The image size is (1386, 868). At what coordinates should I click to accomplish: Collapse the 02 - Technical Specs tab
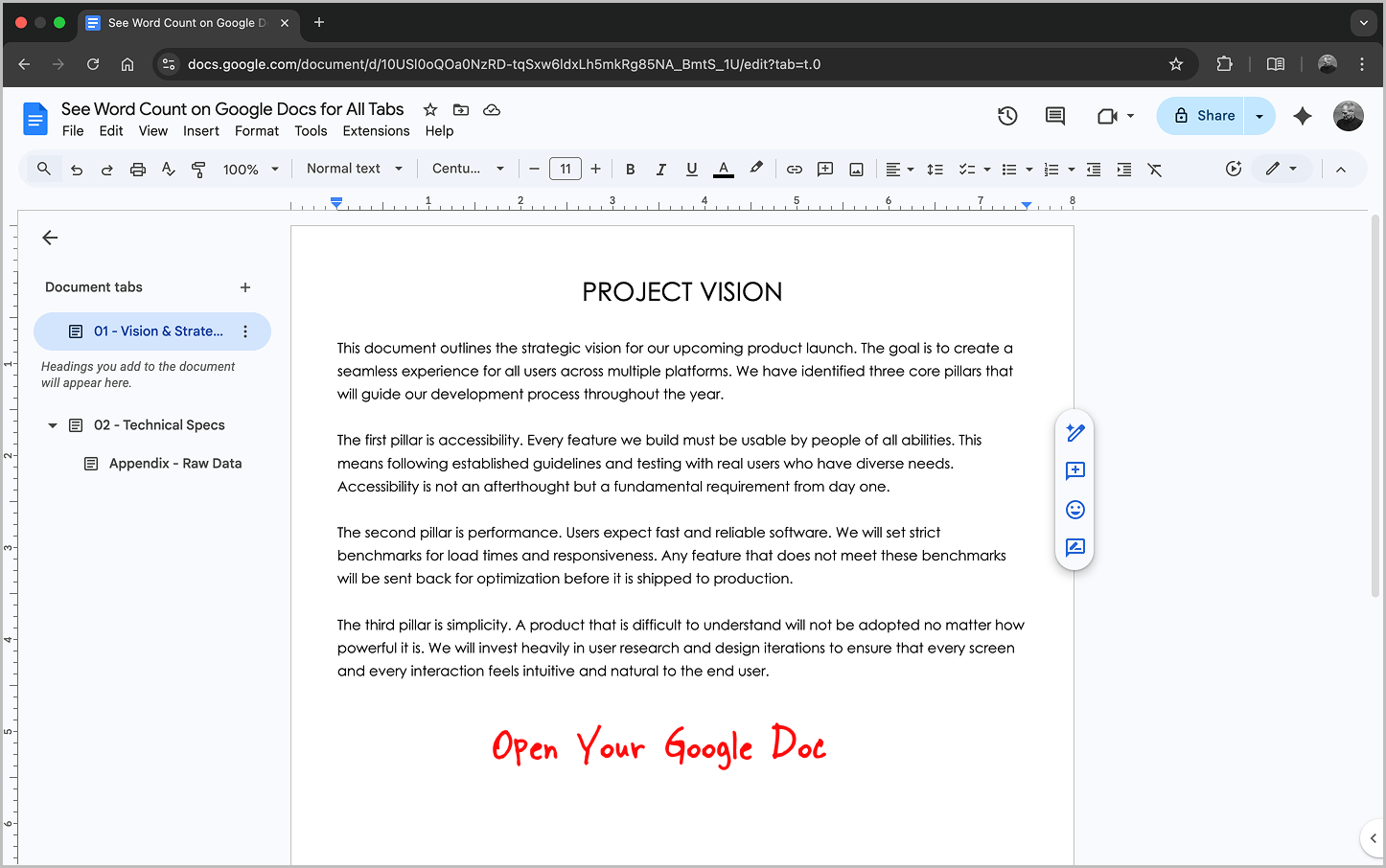click(x=52, y=424)
